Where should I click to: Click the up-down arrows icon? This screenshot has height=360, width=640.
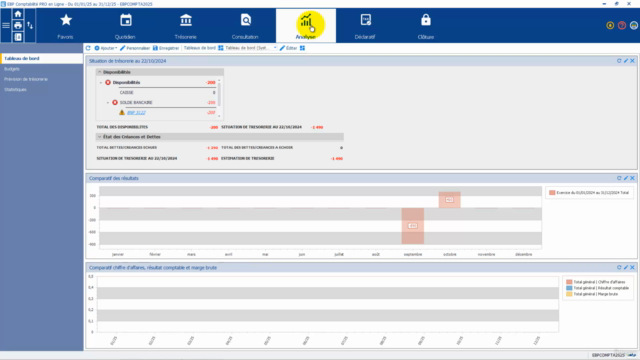(x=30, y=25)
